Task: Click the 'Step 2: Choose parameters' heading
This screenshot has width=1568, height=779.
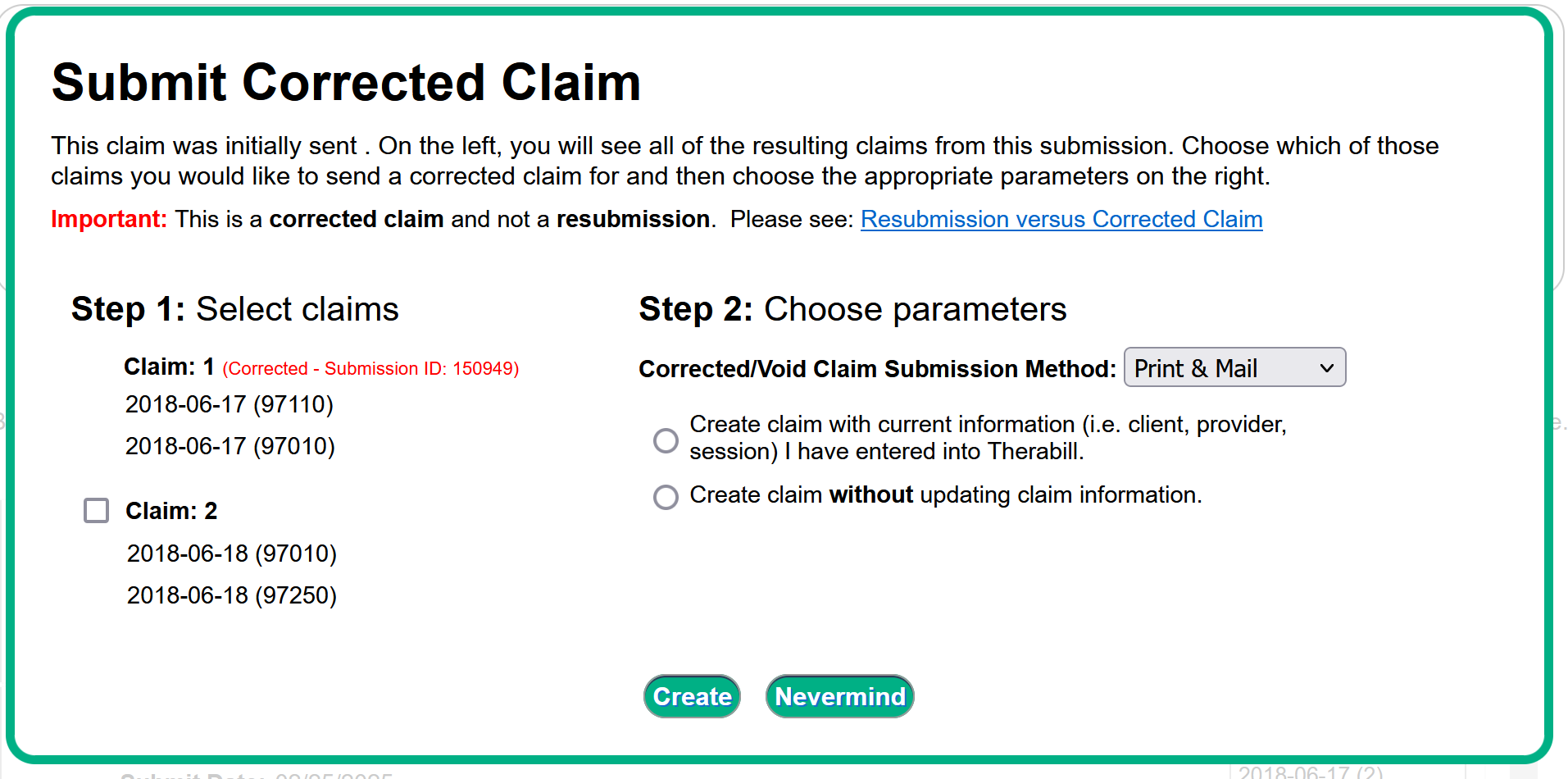Action: coord(852,309)
